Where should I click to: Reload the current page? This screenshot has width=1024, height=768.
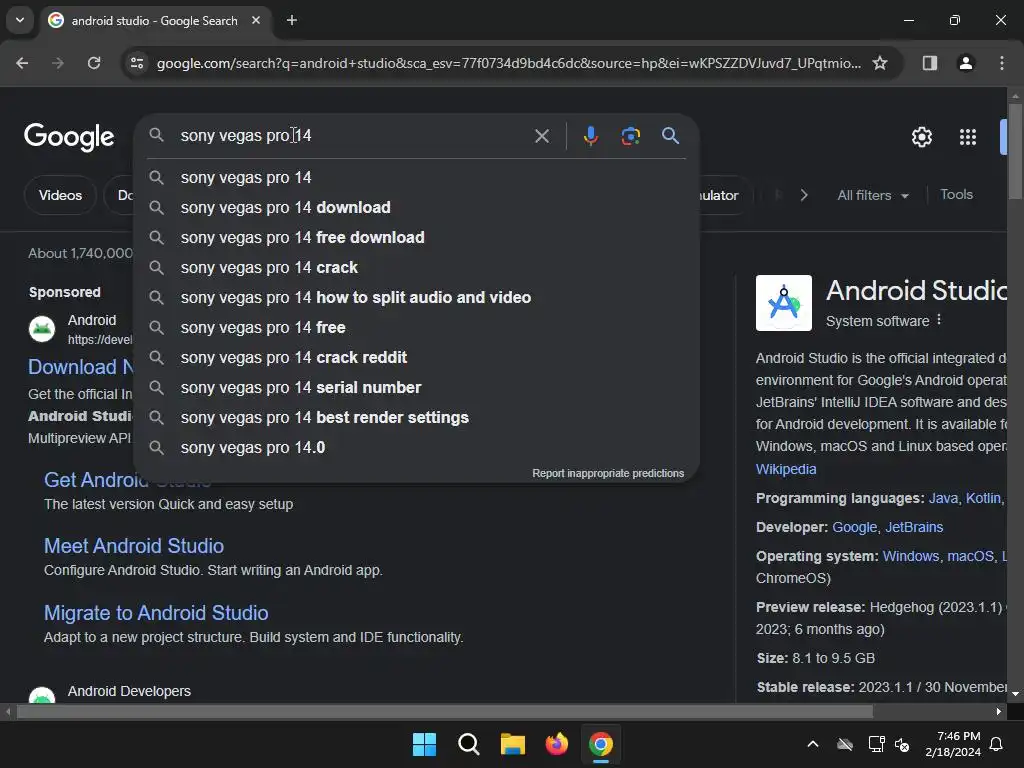point(94,63)
